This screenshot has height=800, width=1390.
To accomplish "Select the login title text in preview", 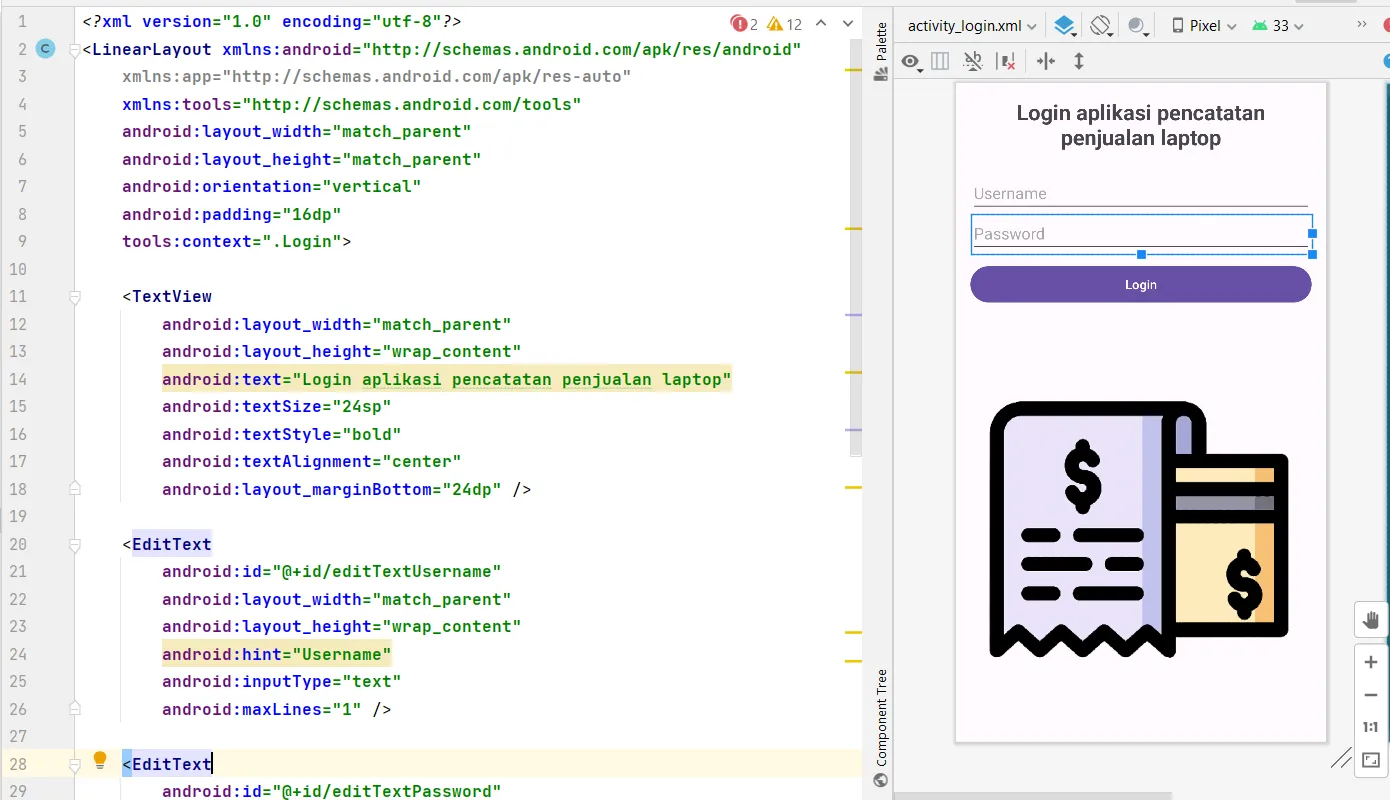I will [x=1141, y=125].
